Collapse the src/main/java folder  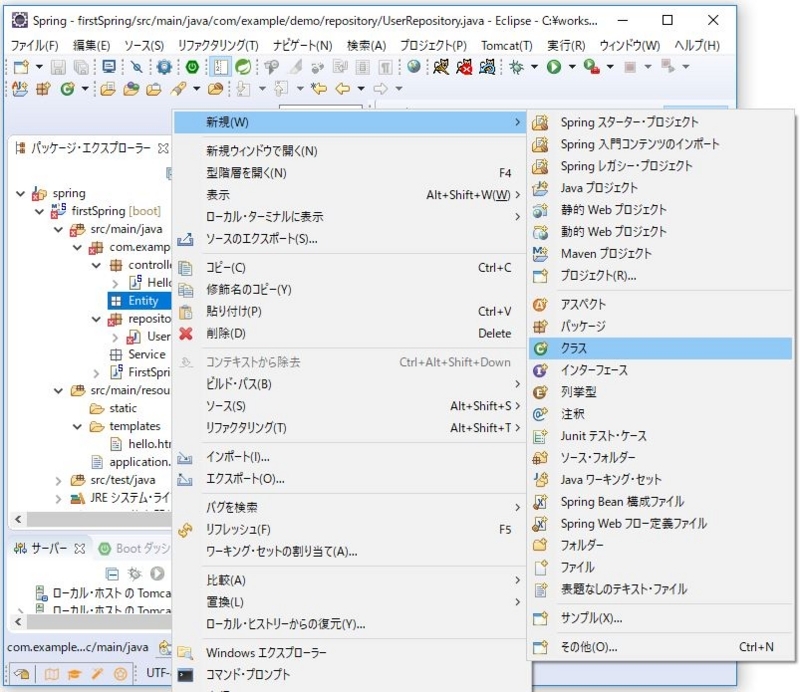[58, 230]
